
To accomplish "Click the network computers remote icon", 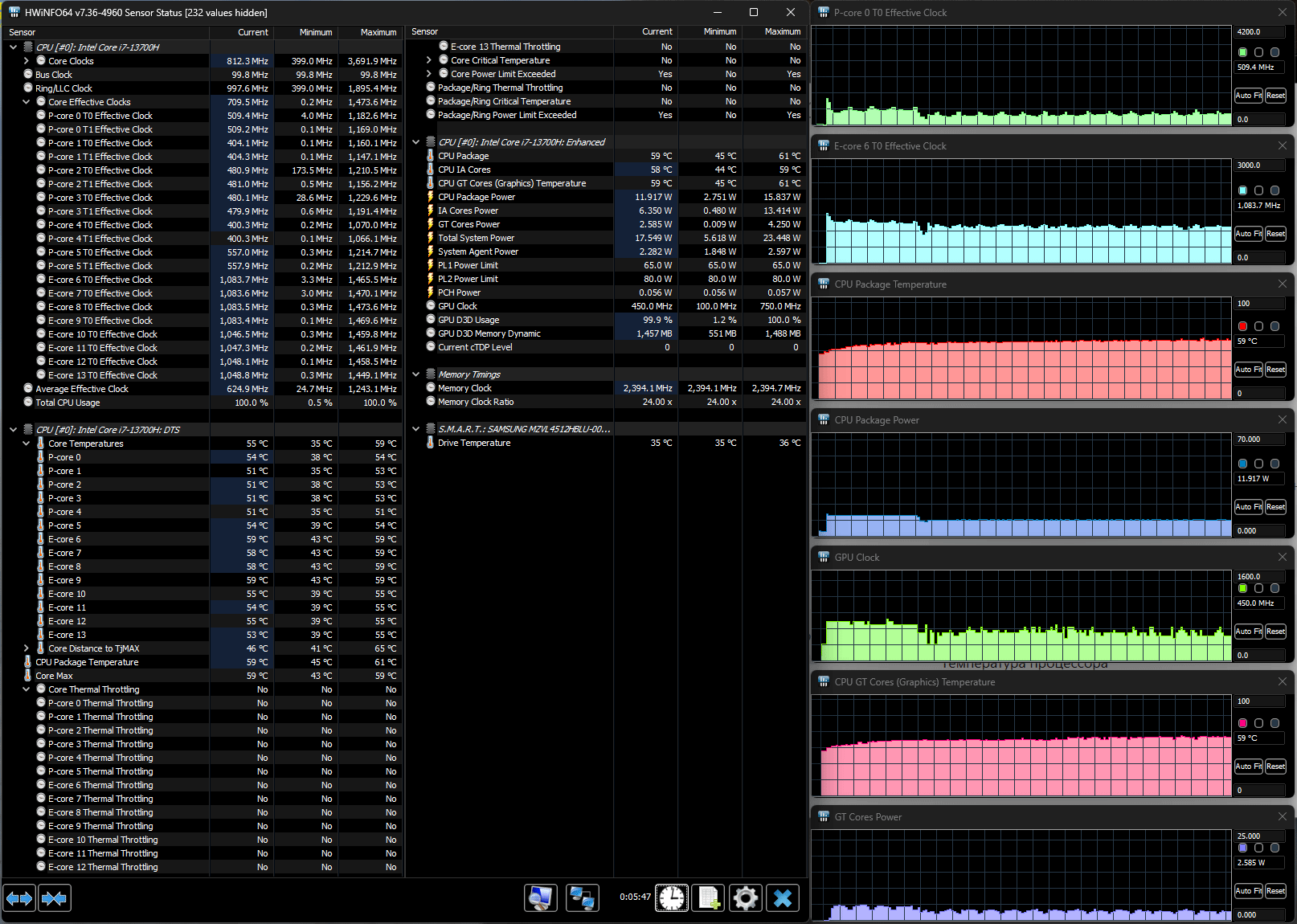I will 582,897.
